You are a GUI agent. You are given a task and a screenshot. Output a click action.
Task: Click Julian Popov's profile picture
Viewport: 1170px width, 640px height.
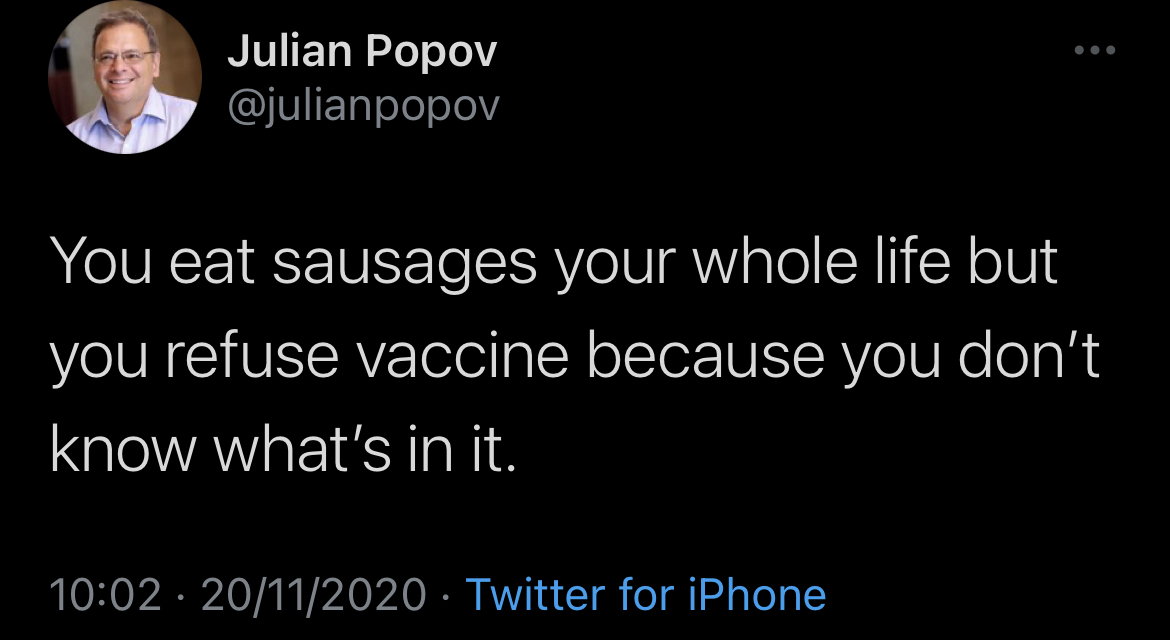(x=125, y=77)
